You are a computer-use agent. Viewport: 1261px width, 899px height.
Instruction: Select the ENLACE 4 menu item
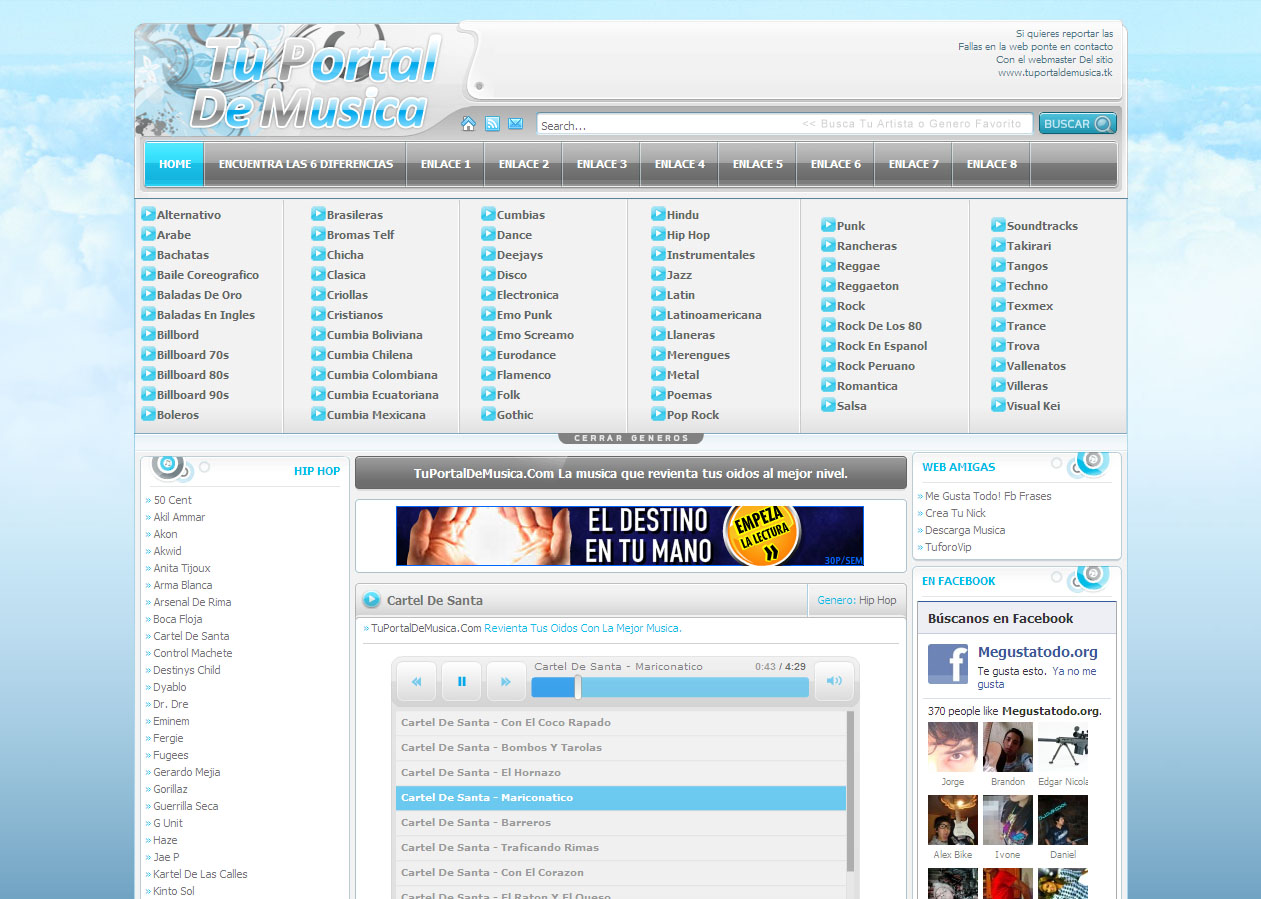pos(680,164)
